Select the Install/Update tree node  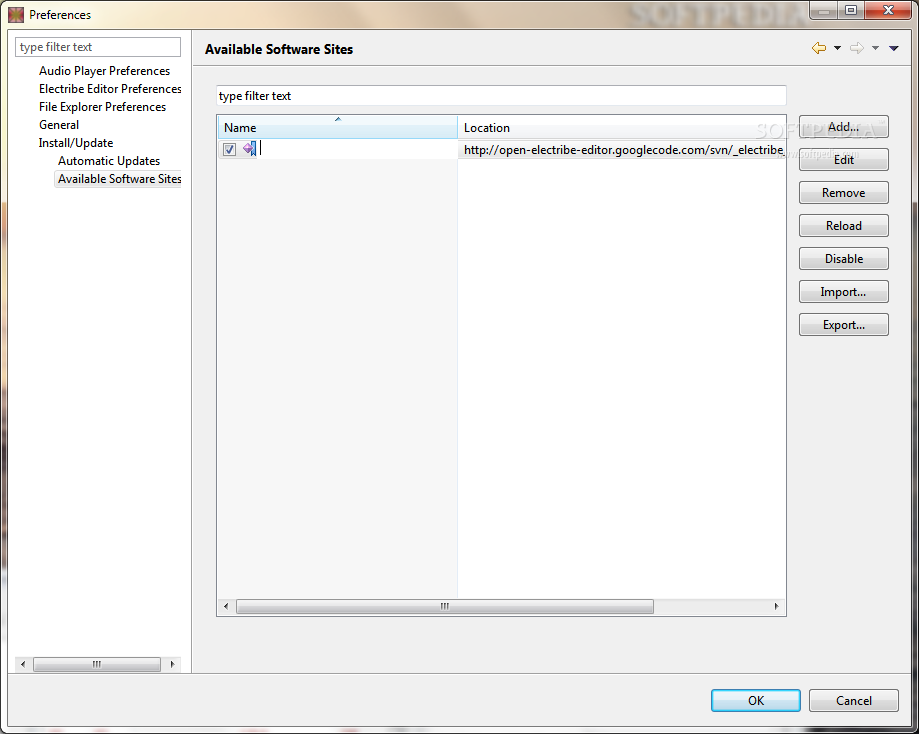click(76, 143)
